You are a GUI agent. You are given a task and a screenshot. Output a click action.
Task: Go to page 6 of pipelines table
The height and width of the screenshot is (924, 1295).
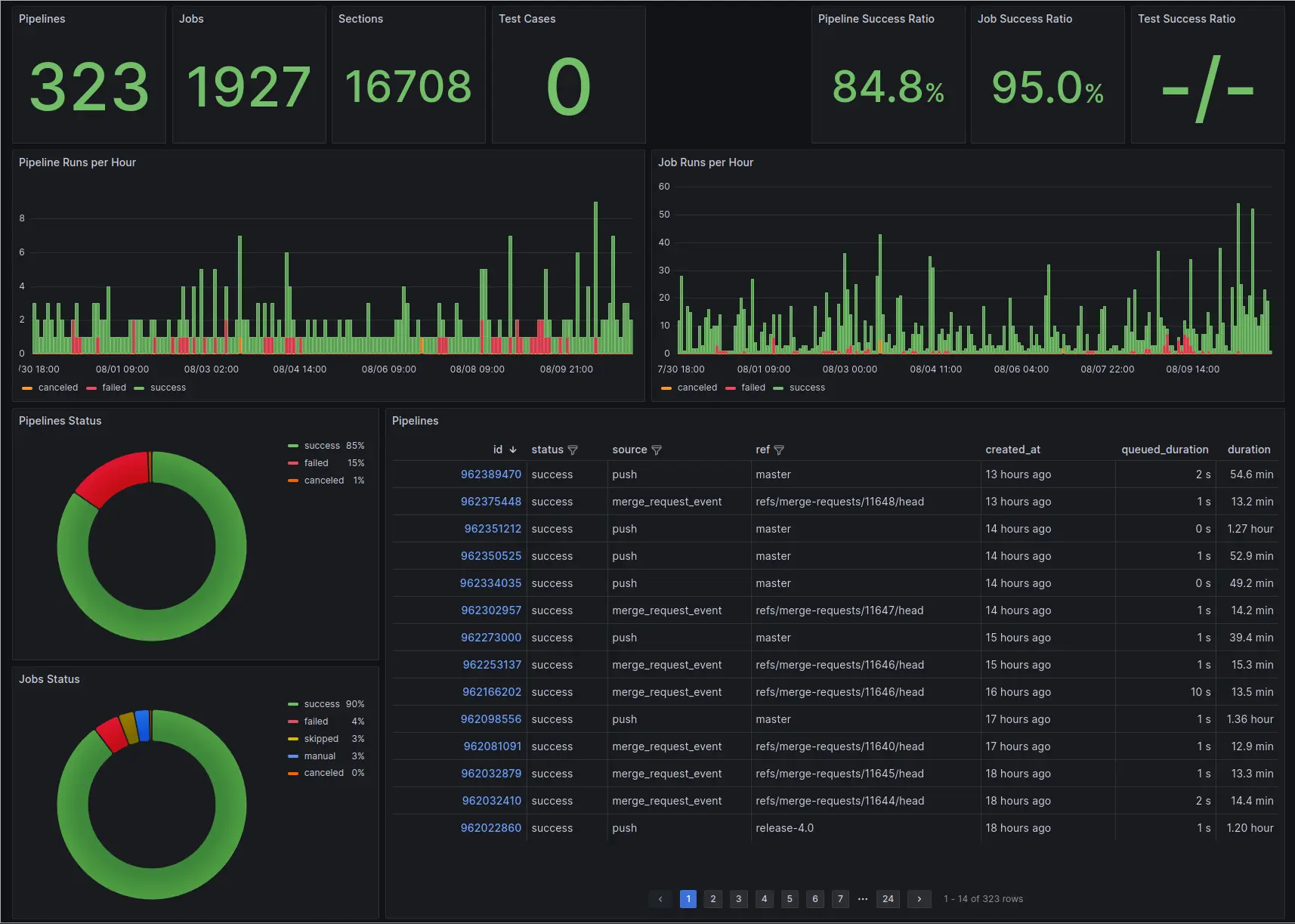click(815, 899)
